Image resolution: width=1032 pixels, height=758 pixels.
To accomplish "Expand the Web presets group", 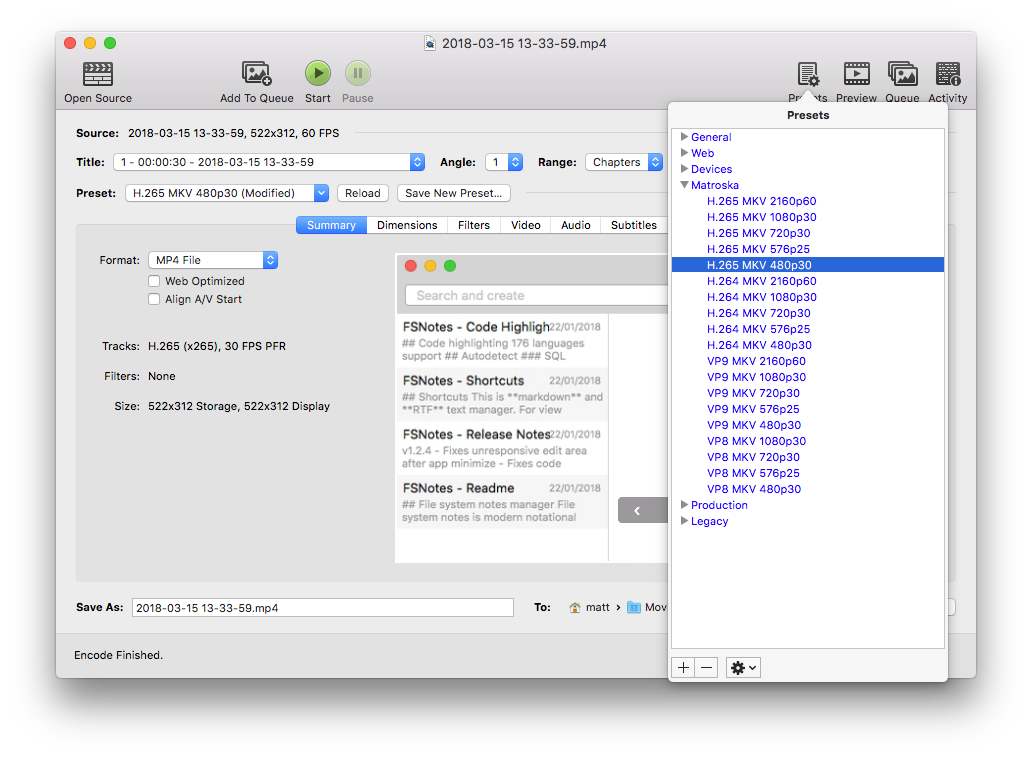I will click(x=684, y=153).
